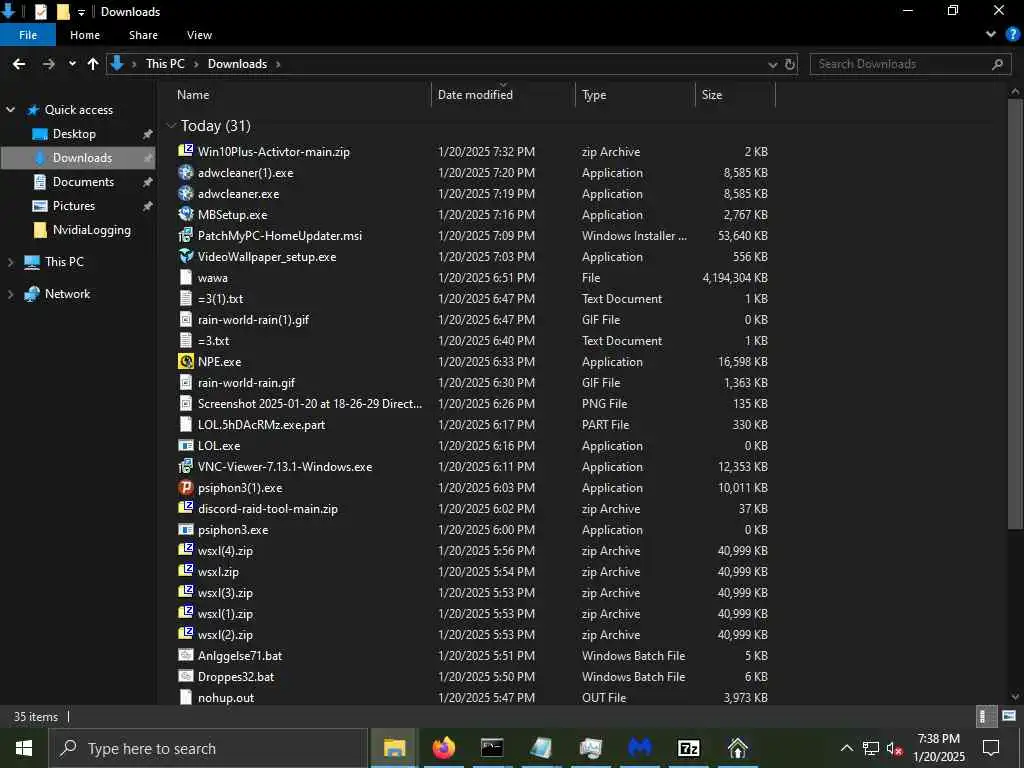Click the Search Downloads field
This screenshot has height=768, width=1024.
909,64
